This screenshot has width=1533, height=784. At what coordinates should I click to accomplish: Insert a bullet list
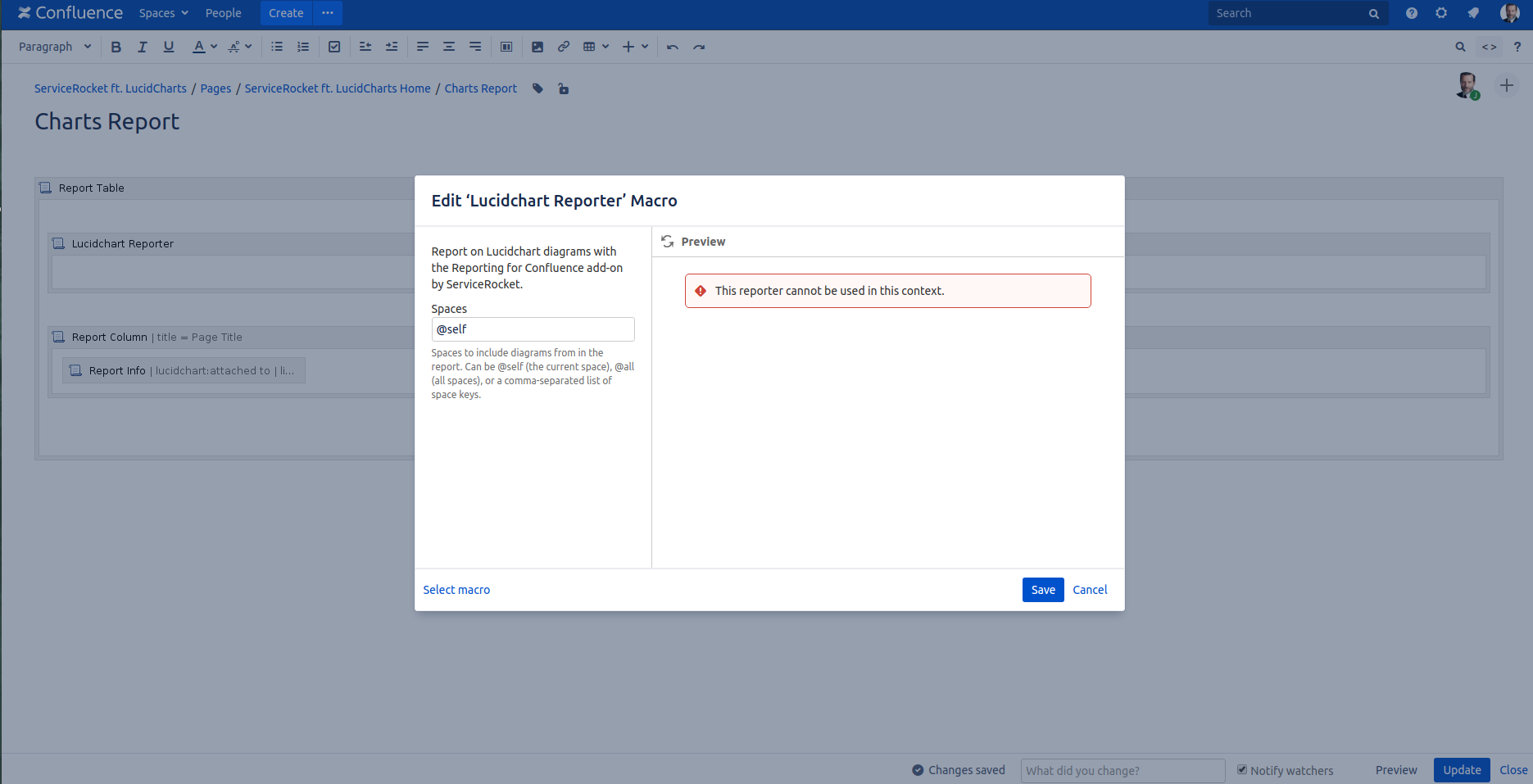(277, 47)
